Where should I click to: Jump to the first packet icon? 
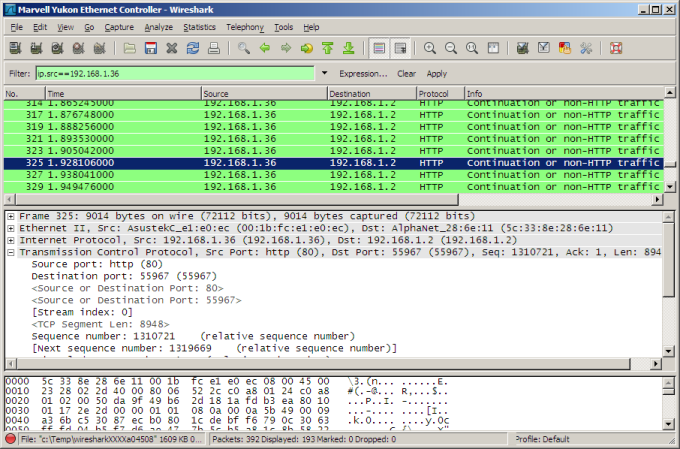tap(328, 48)
